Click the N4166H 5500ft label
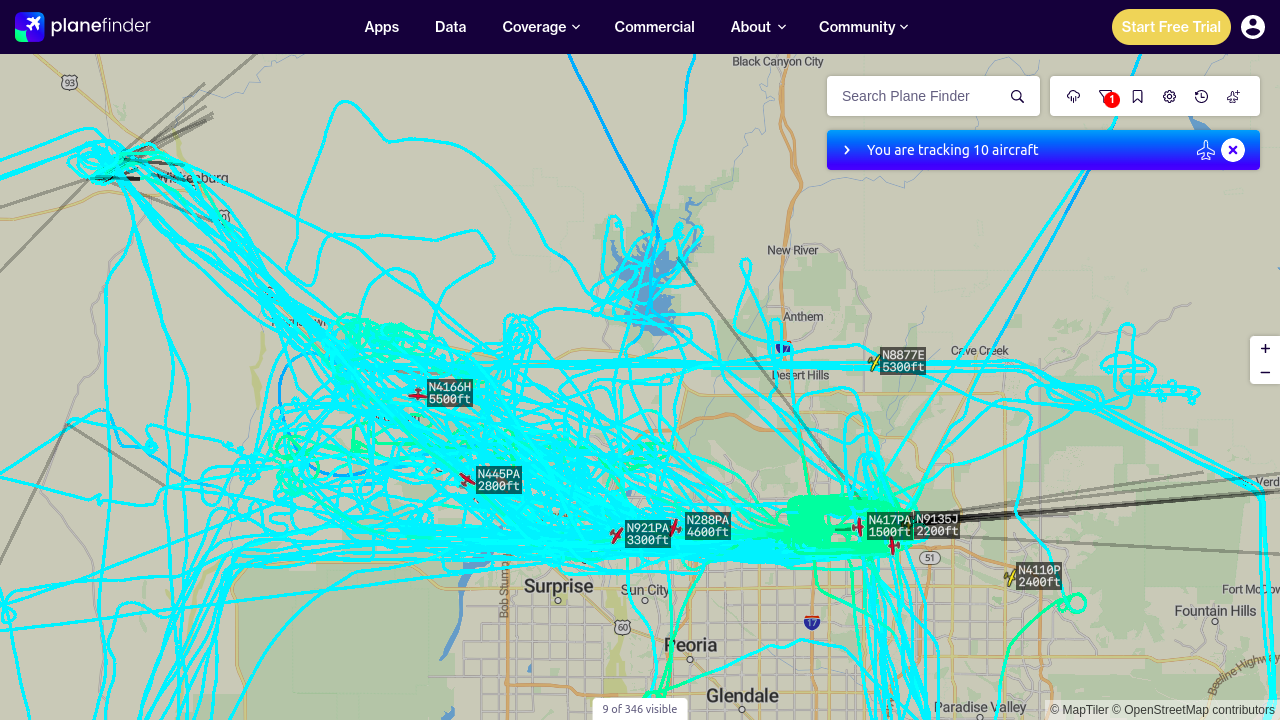This screenshot has height=720, width=1280. pos(449,393)
